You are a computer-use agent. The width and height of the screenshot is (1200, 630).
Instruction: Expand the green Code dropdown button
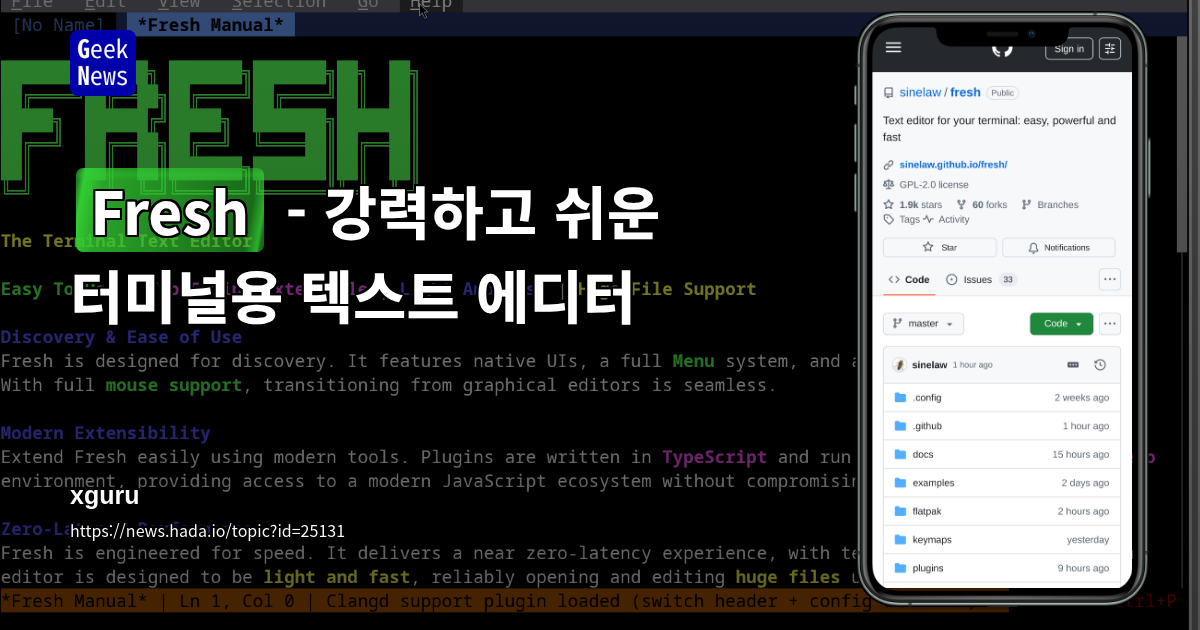click(x=1061, y=323)
